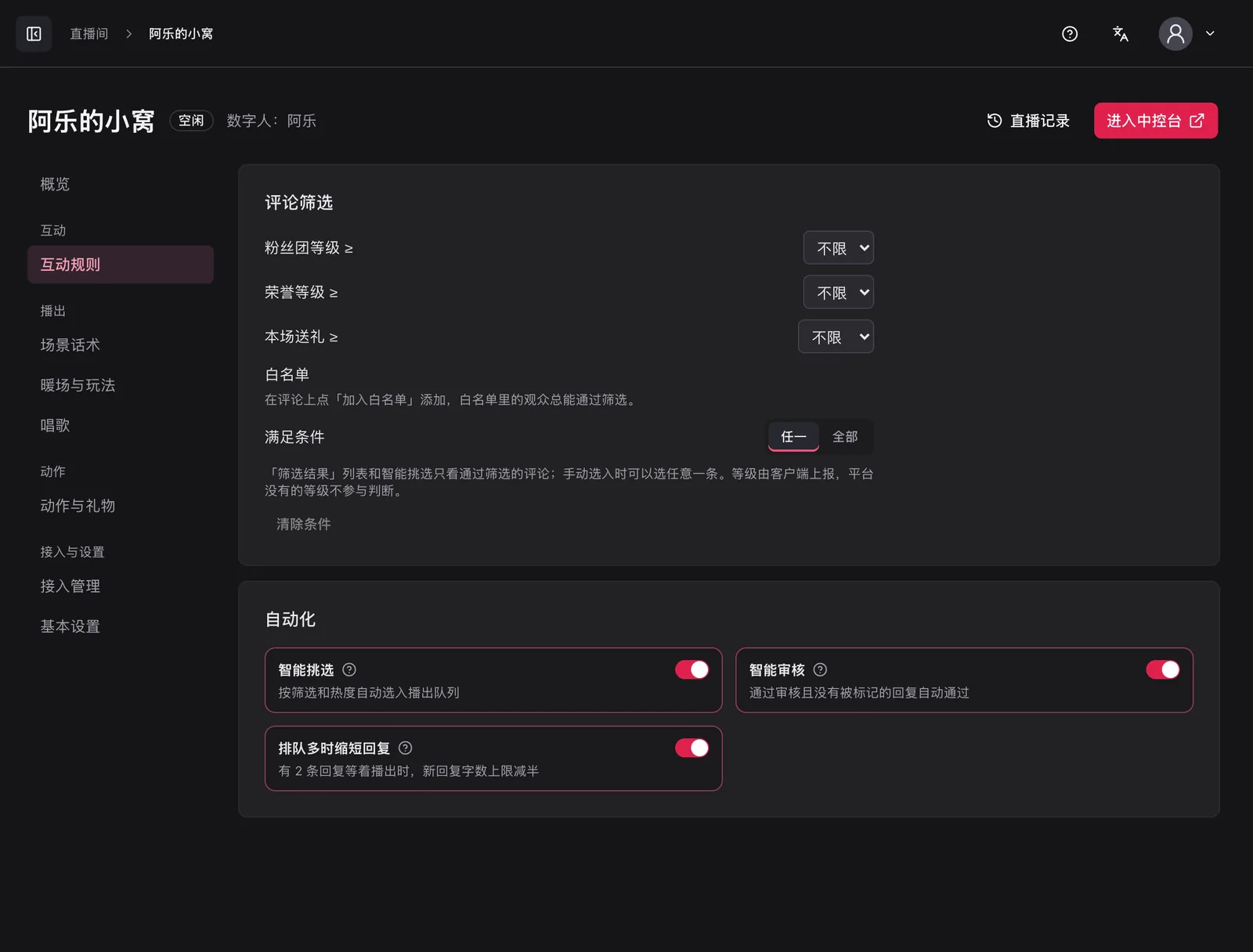Open 接入管理 in the sidebar
The height and width of the screenshot is (952, 1253).
[121, 586]
